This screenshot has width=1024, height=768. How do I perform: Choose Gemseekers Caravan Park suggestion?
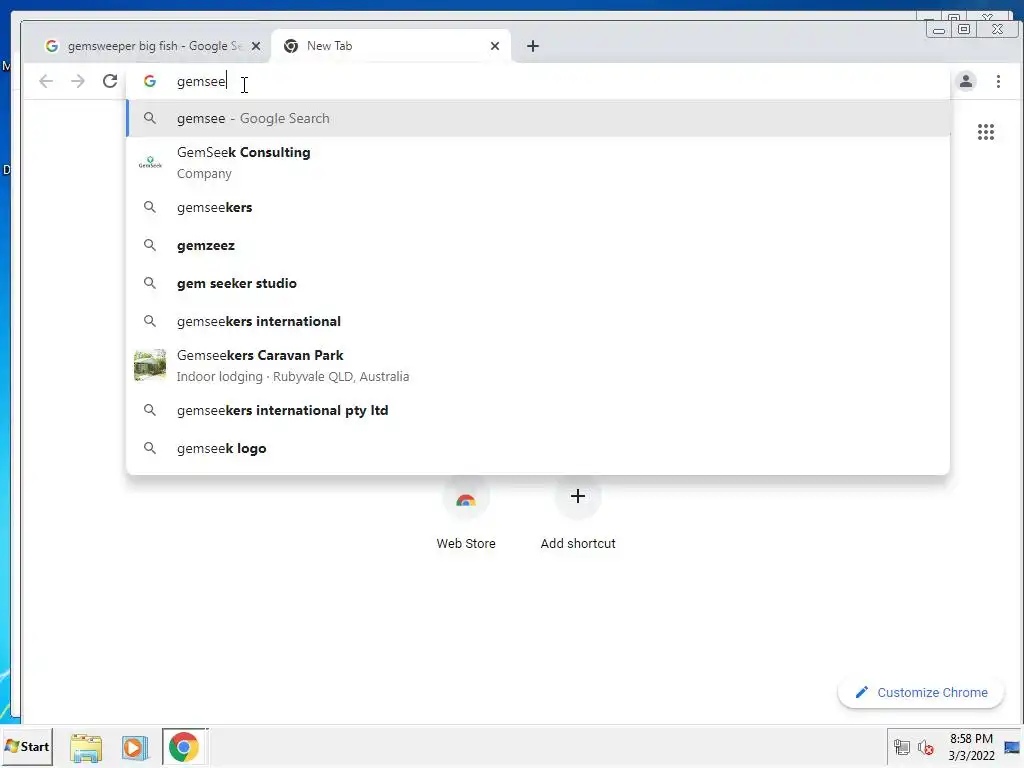tap(538, 366)
